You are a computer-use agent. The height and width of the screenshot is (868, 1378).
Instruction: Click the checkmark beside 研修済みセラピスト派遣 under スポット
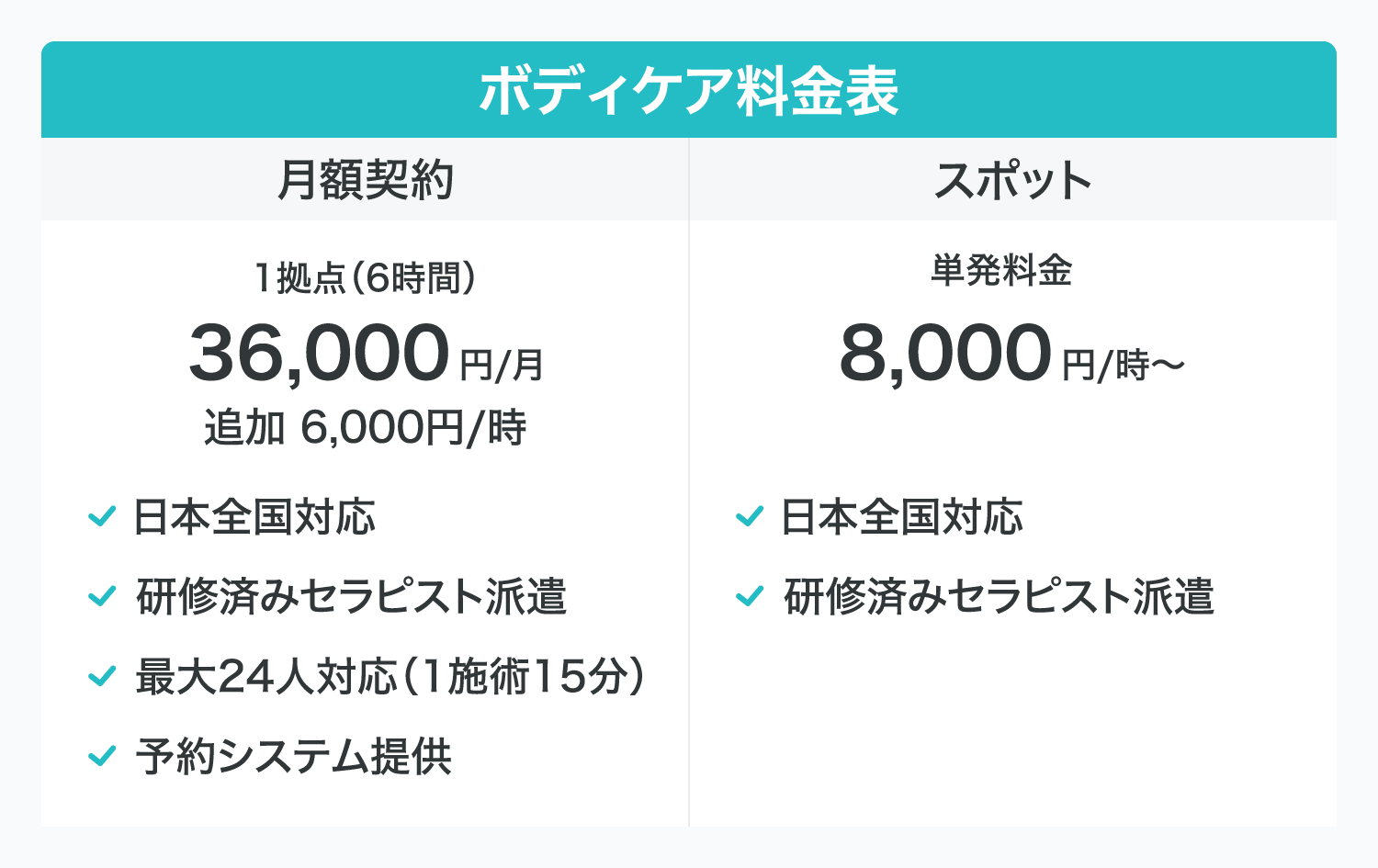click(x=750, y=597)
